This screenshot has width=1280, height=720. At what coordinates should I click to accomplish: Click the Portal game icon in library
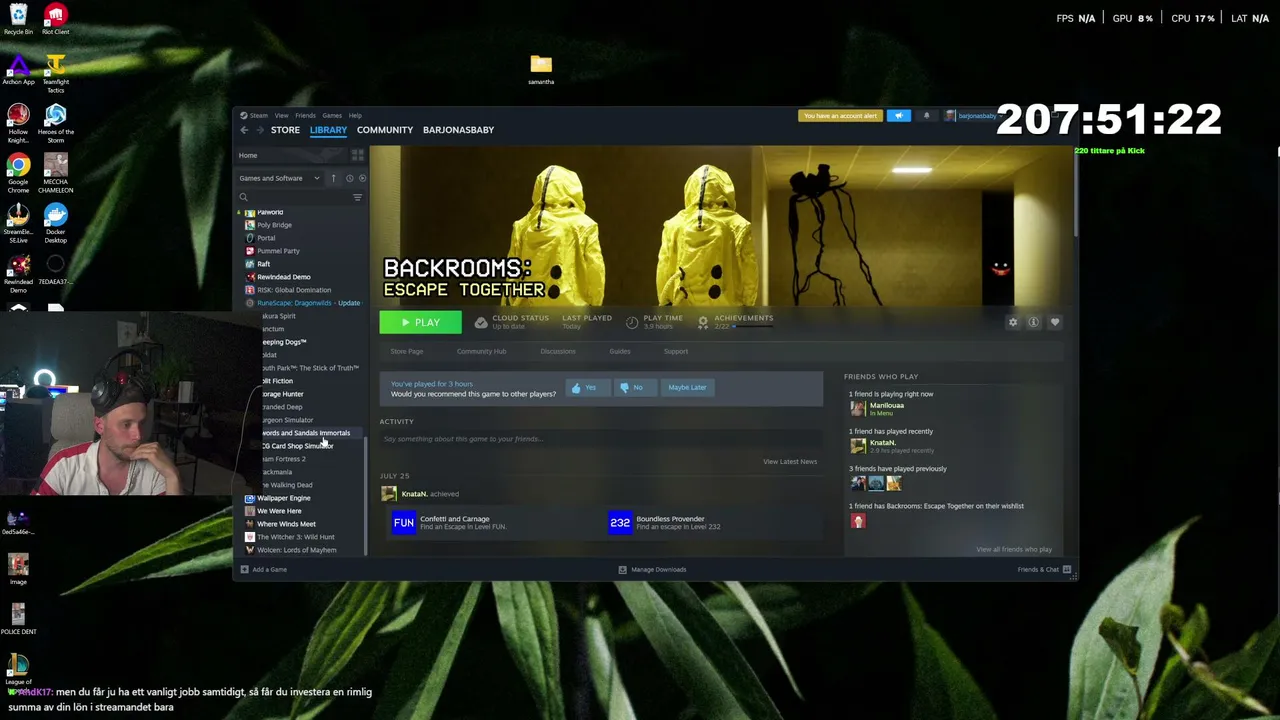pyautogui.click(x=250, y=238)
